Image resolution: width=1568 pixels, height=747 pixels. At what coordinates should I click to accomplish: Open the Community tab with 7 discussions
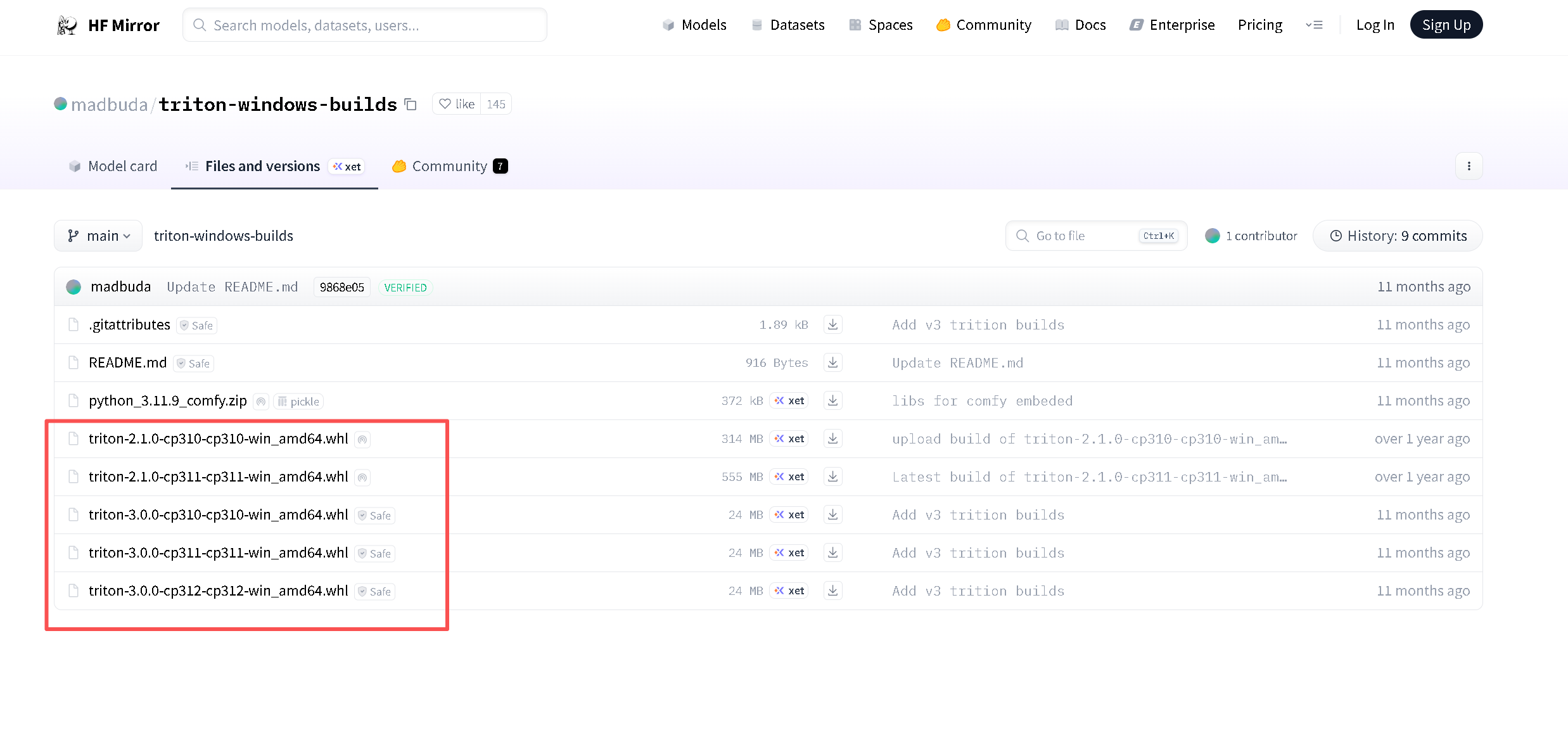point(450,166)
